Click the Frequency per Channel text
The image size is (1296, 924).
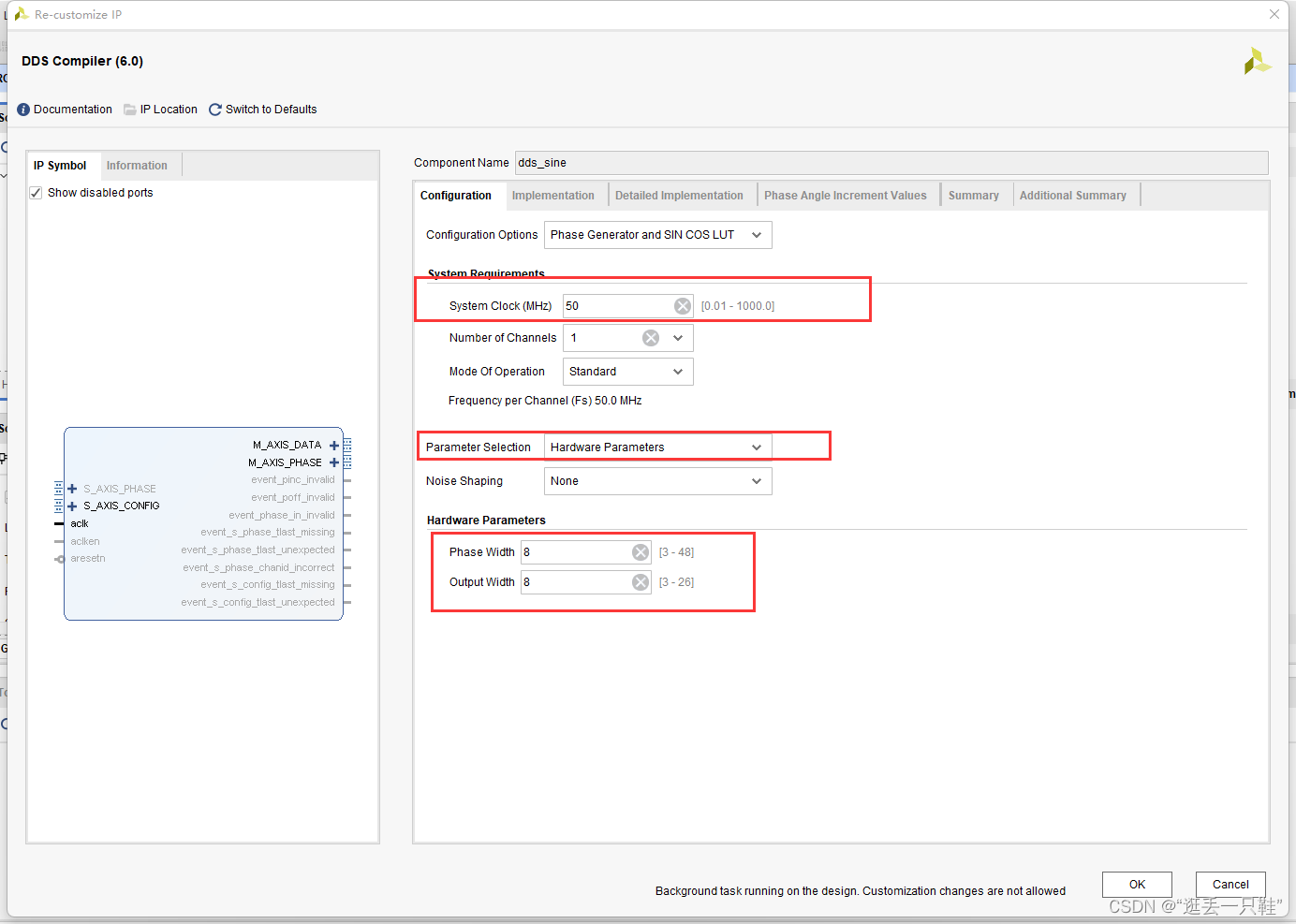[545, 401]
